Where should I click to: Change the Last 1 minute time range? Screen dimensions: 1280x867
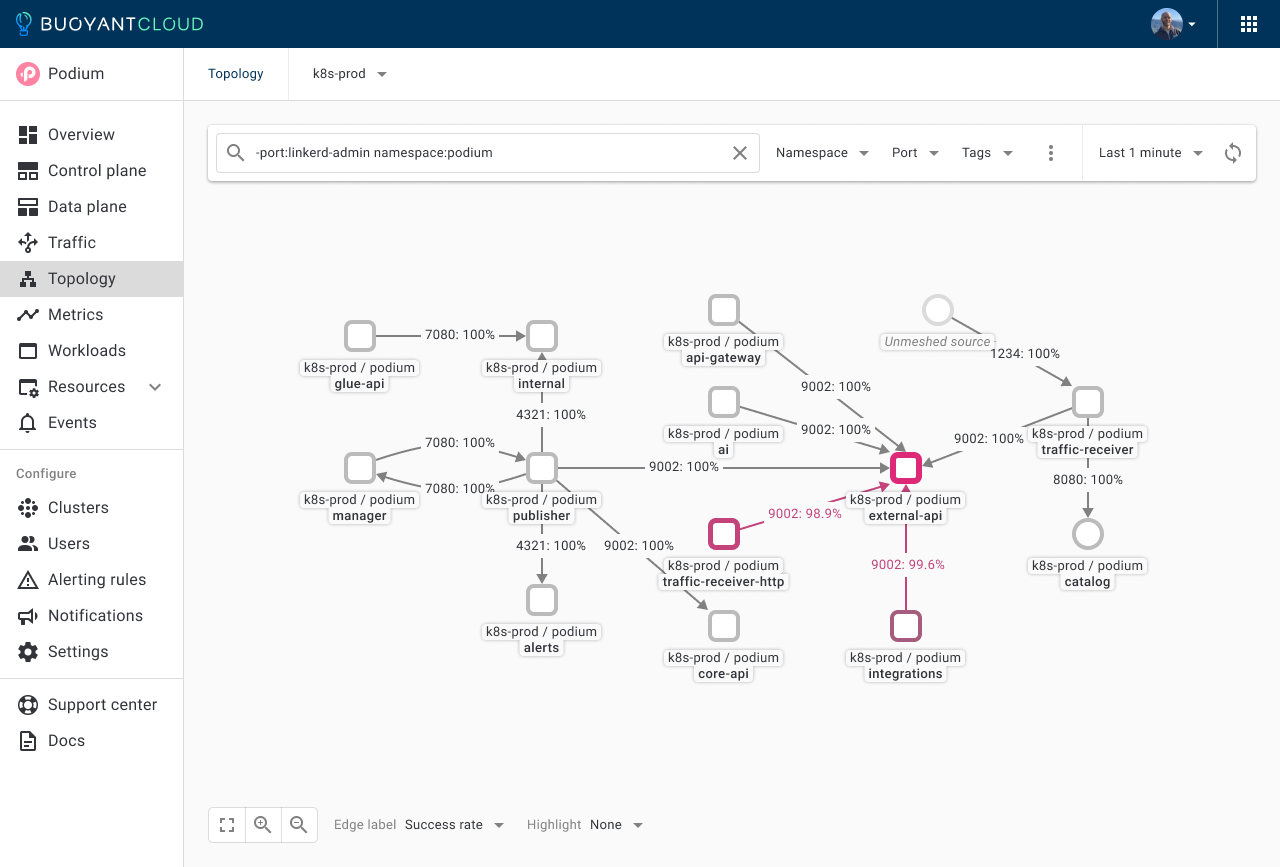point(1150,153)
